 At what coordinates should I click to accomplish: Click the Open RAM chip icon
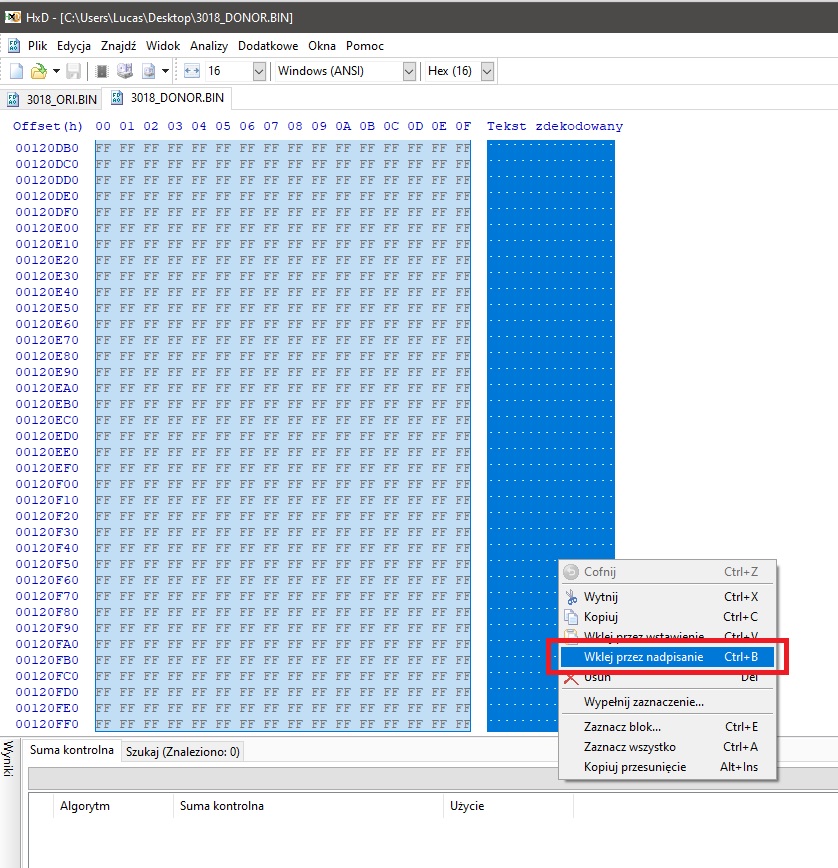102,71
